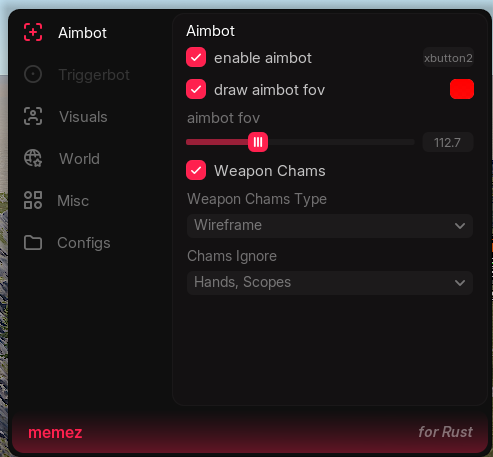
Task: Switch to the Visuals tab label
Action: click(83, 117)
